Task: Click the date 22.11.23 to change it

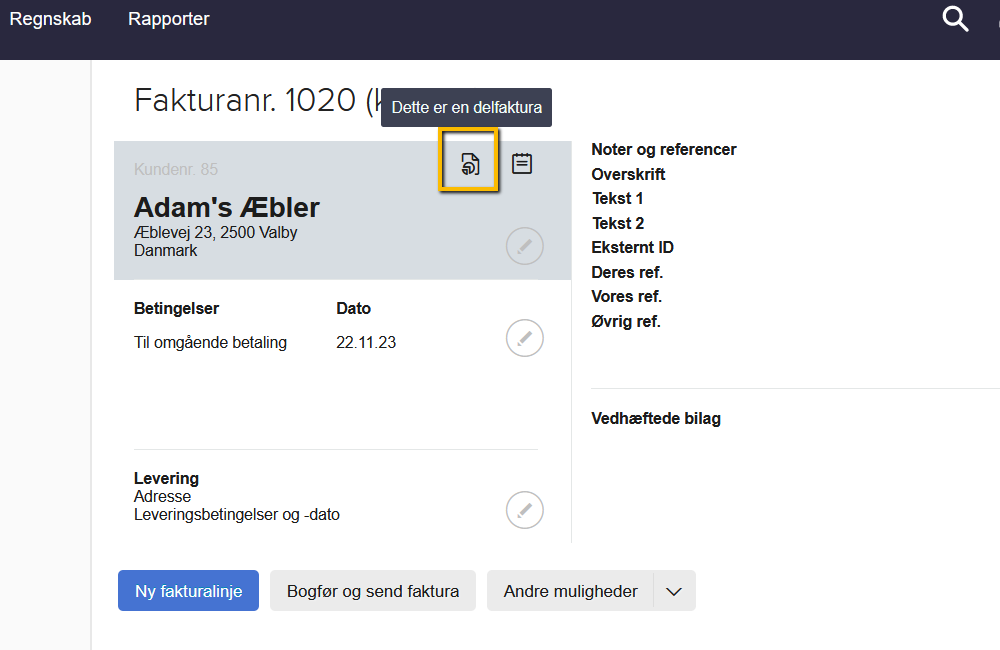Action: point(365,340)
